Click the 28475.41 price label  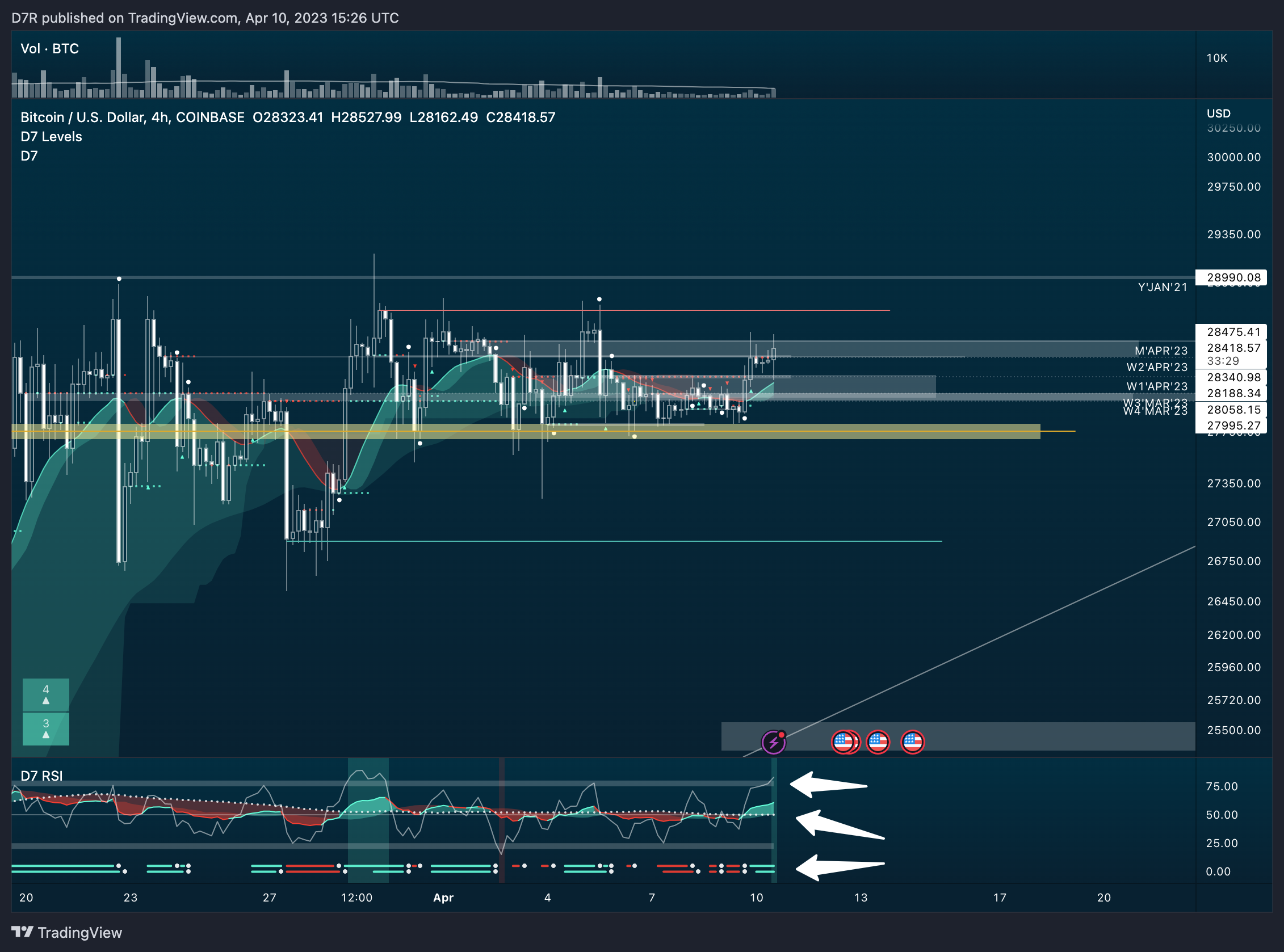[1231, 332]
